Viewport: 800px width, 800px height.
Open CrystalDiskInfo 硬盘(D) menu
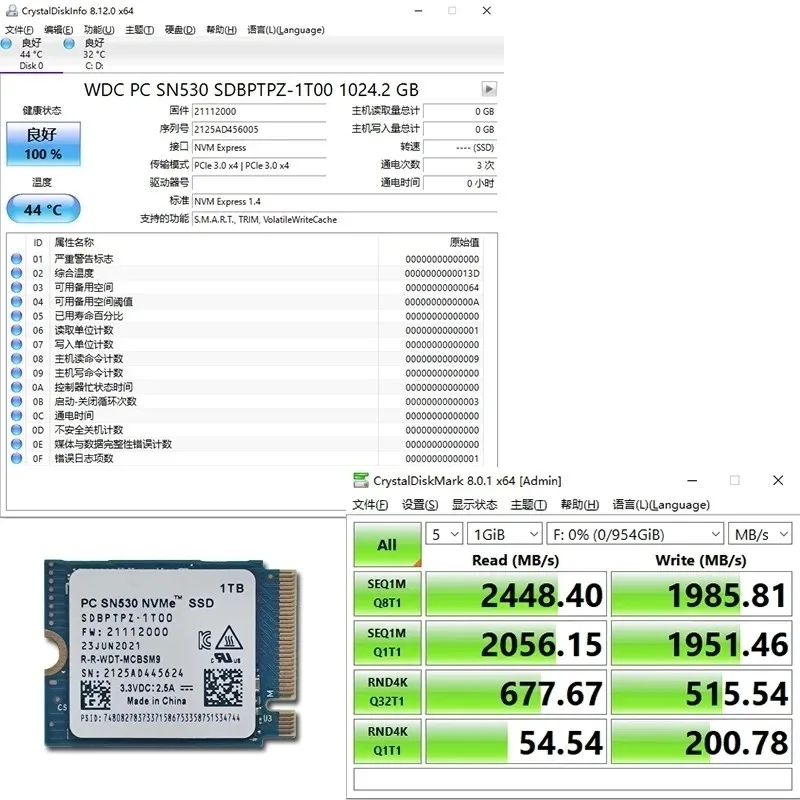(x=180, y=30)
